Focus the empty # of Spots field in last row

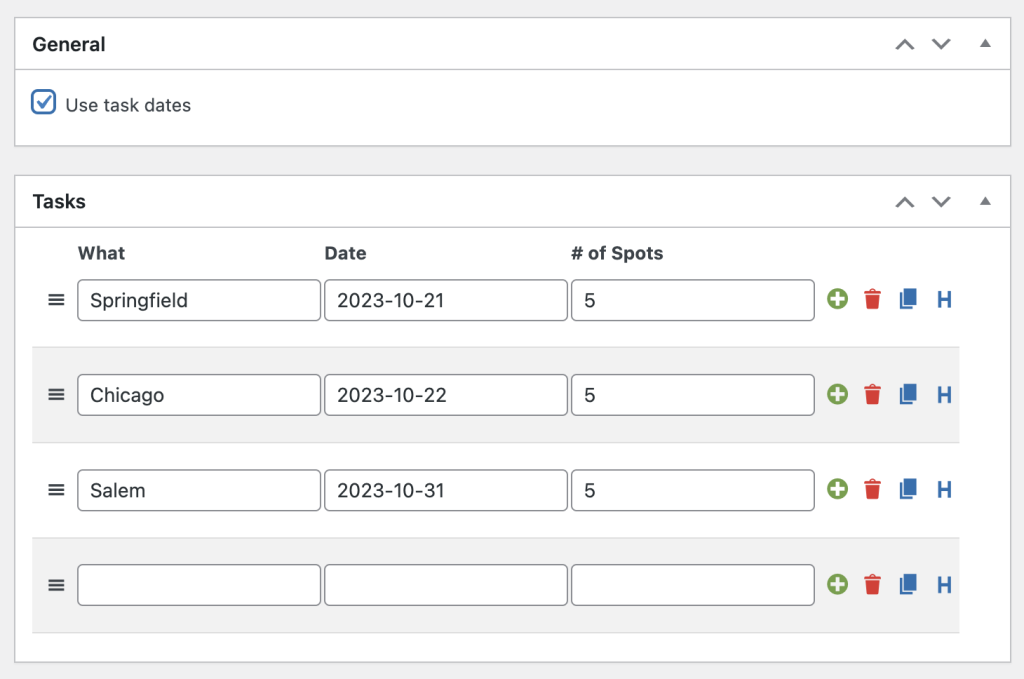(x=693, y=585)
